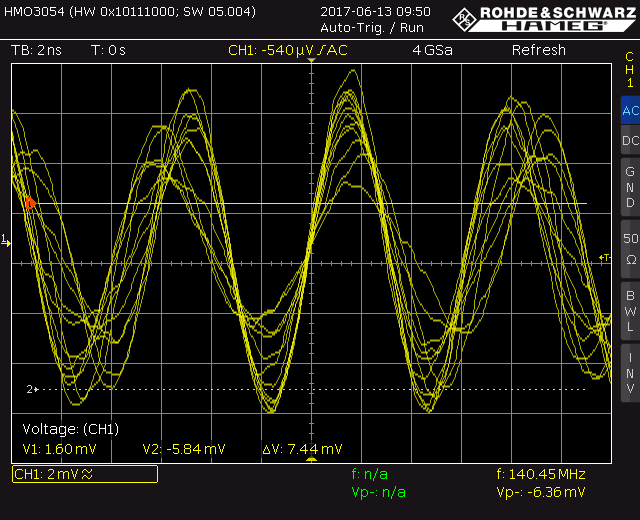Switch to DC coupling softkey
640x520 pixels.
point(630,142)
